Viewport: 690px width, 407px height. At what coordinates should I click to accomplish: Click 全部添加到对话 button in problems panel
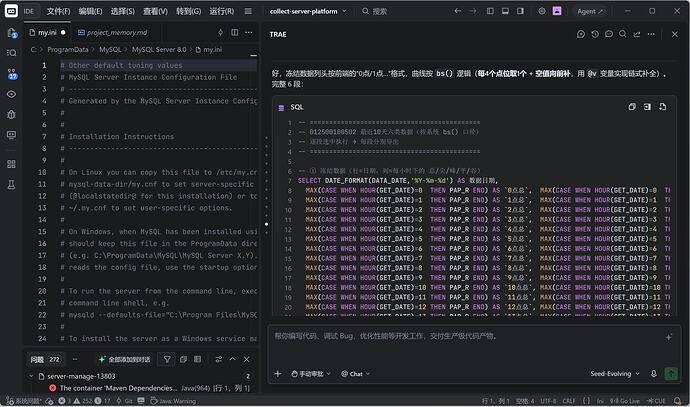(x=125, y=359)
